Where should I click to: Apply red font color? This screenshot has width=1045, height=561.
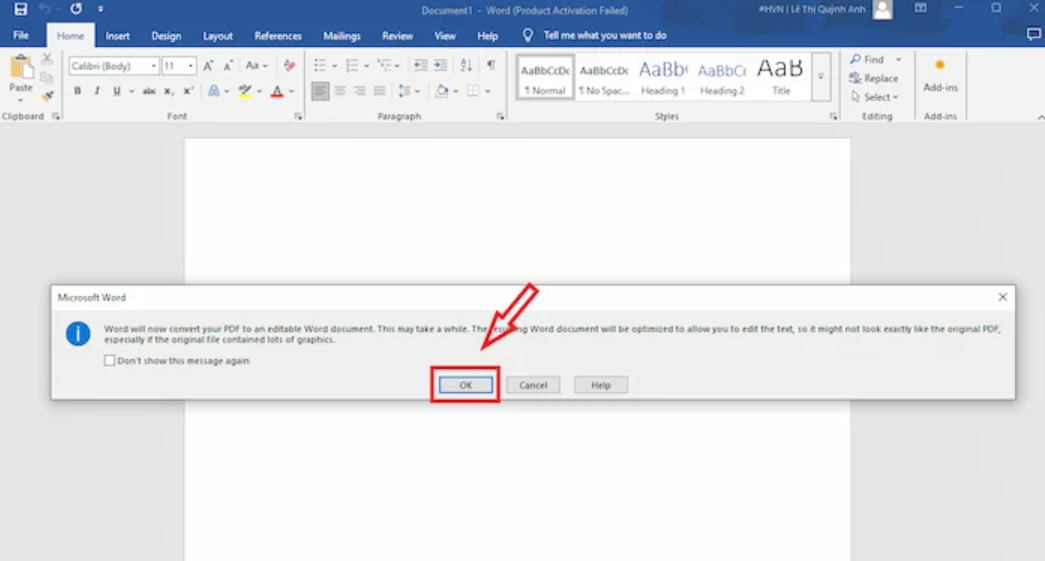(x=277, y=91)
